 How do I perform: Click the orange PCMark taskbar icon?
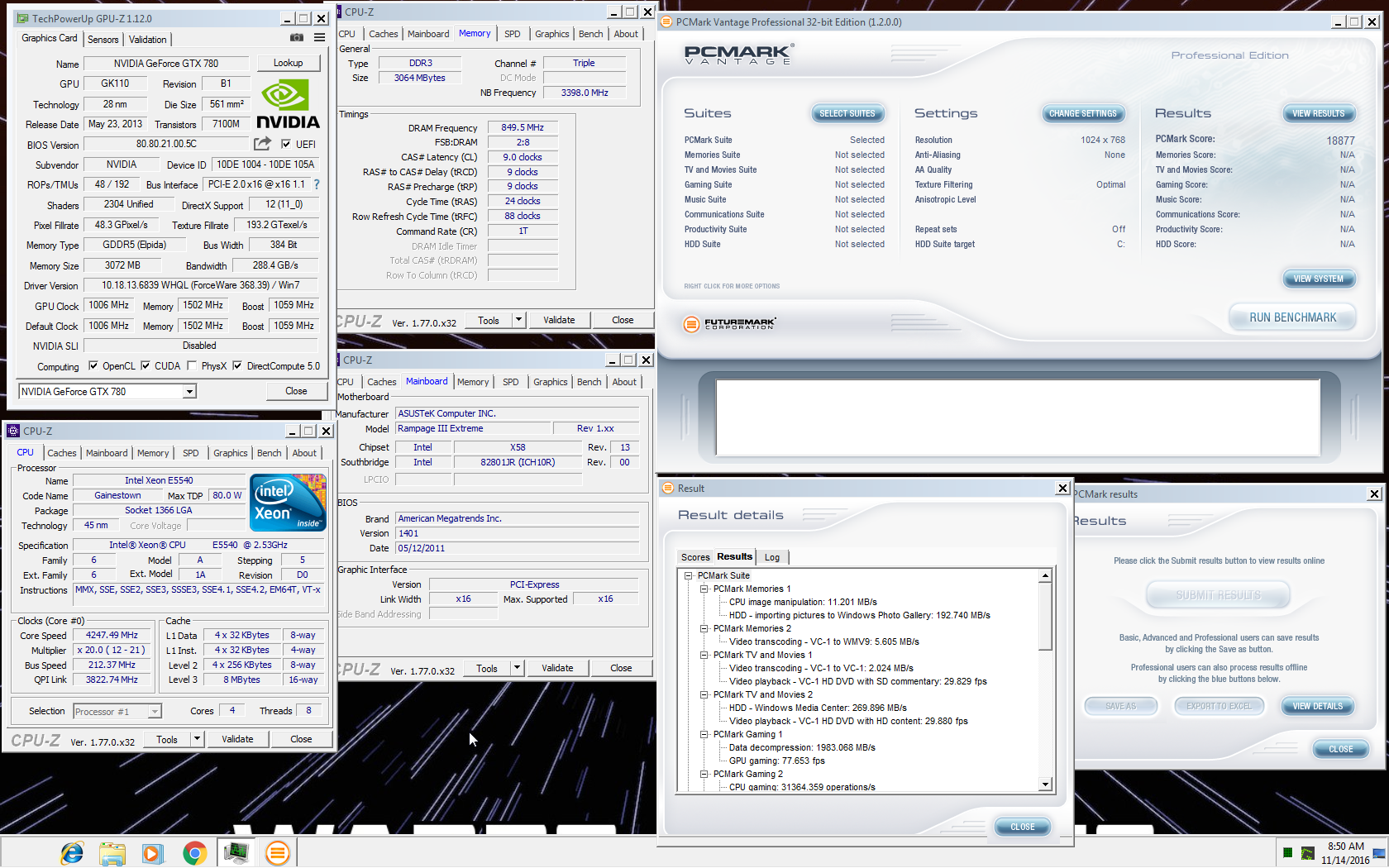278,852
